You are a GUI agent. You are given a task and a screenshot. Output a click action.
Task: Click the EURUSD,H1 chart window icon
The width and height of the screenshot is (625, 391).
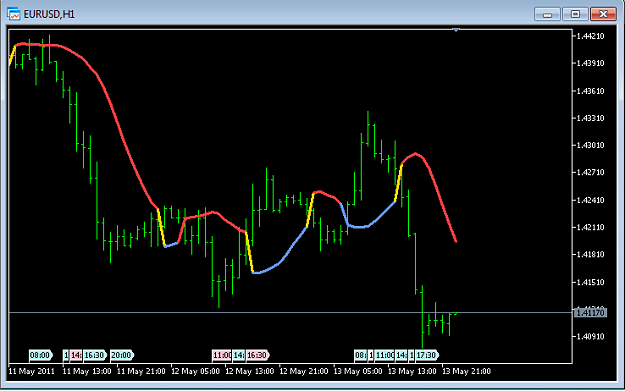pyautogui.click(x=14, y=14)
